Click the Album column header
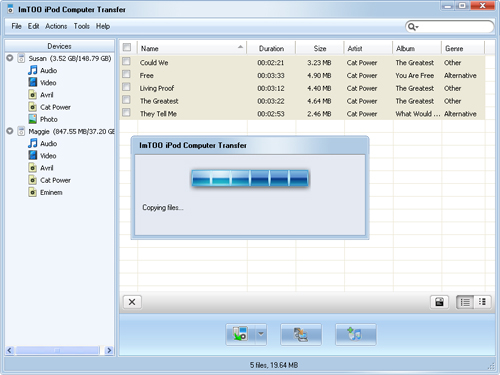 [x=417, y=48]
